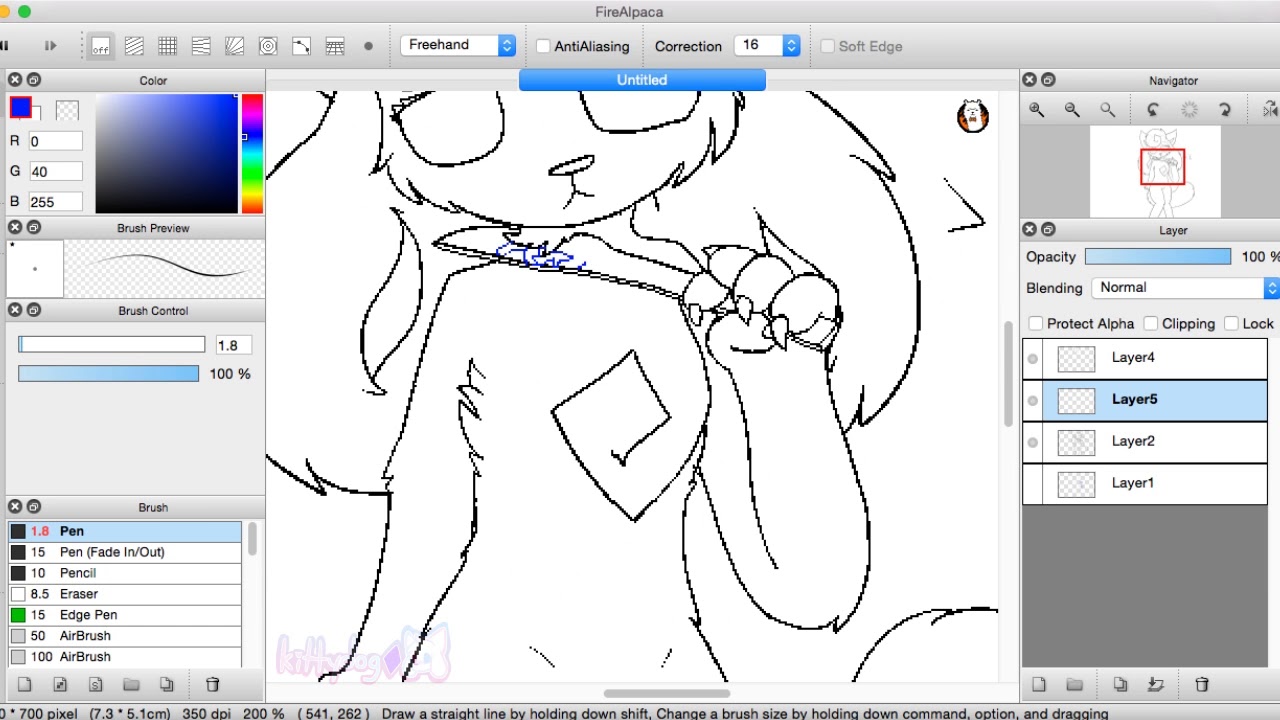Zoom out using Navigator minus magnifier
Image resolution: width=1280 pixels, height=720 pixels.
(x=1072, y=110)
